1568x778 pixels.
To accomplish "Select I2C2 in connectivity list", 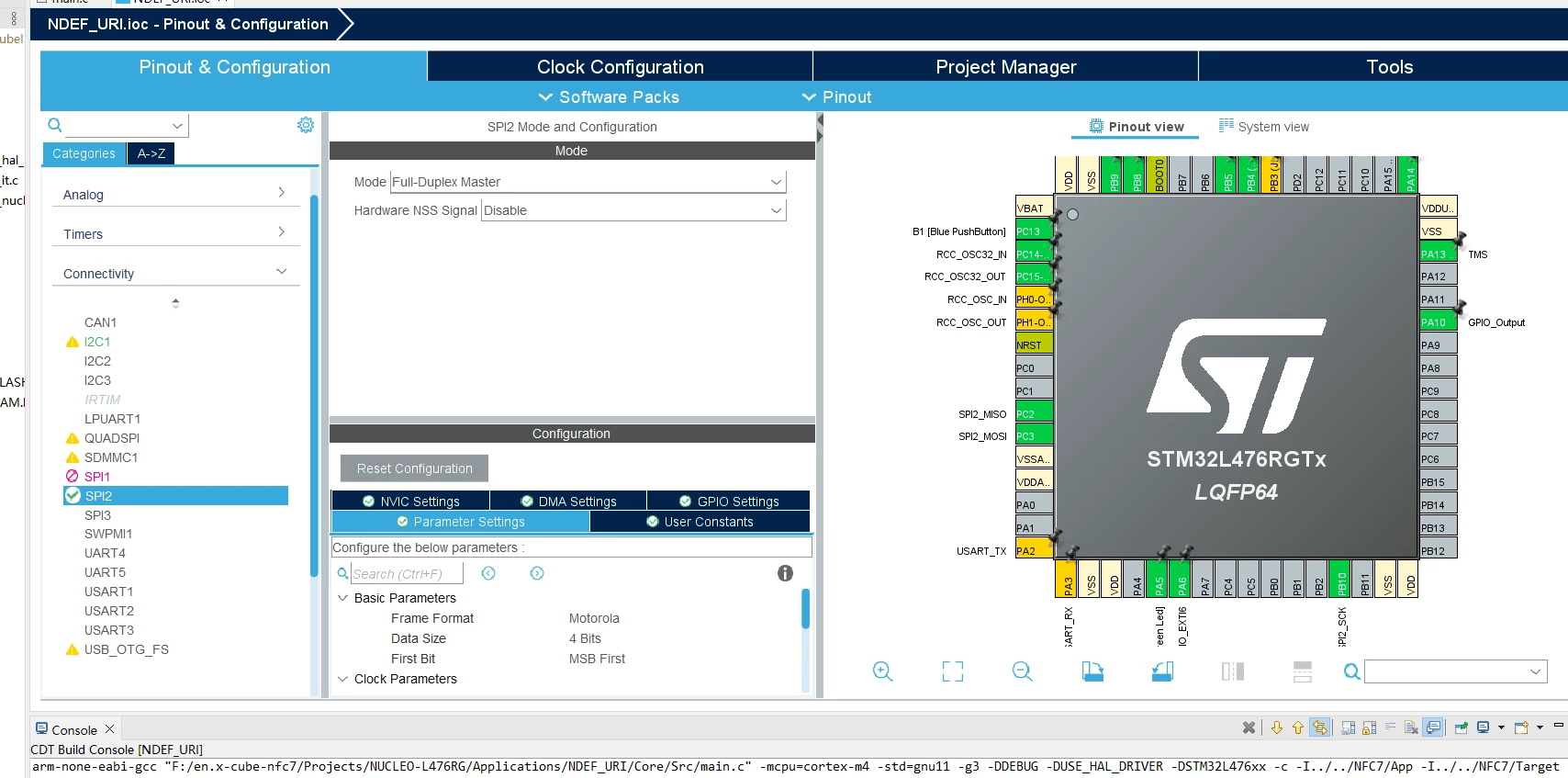I will coord(97,361).
